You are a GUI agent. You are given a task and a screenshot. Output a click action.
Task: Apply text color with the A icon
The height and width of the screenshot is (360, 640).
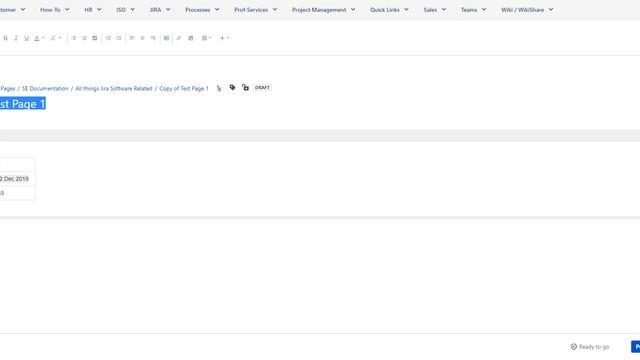pyautogui.click(x=37, y=38)
